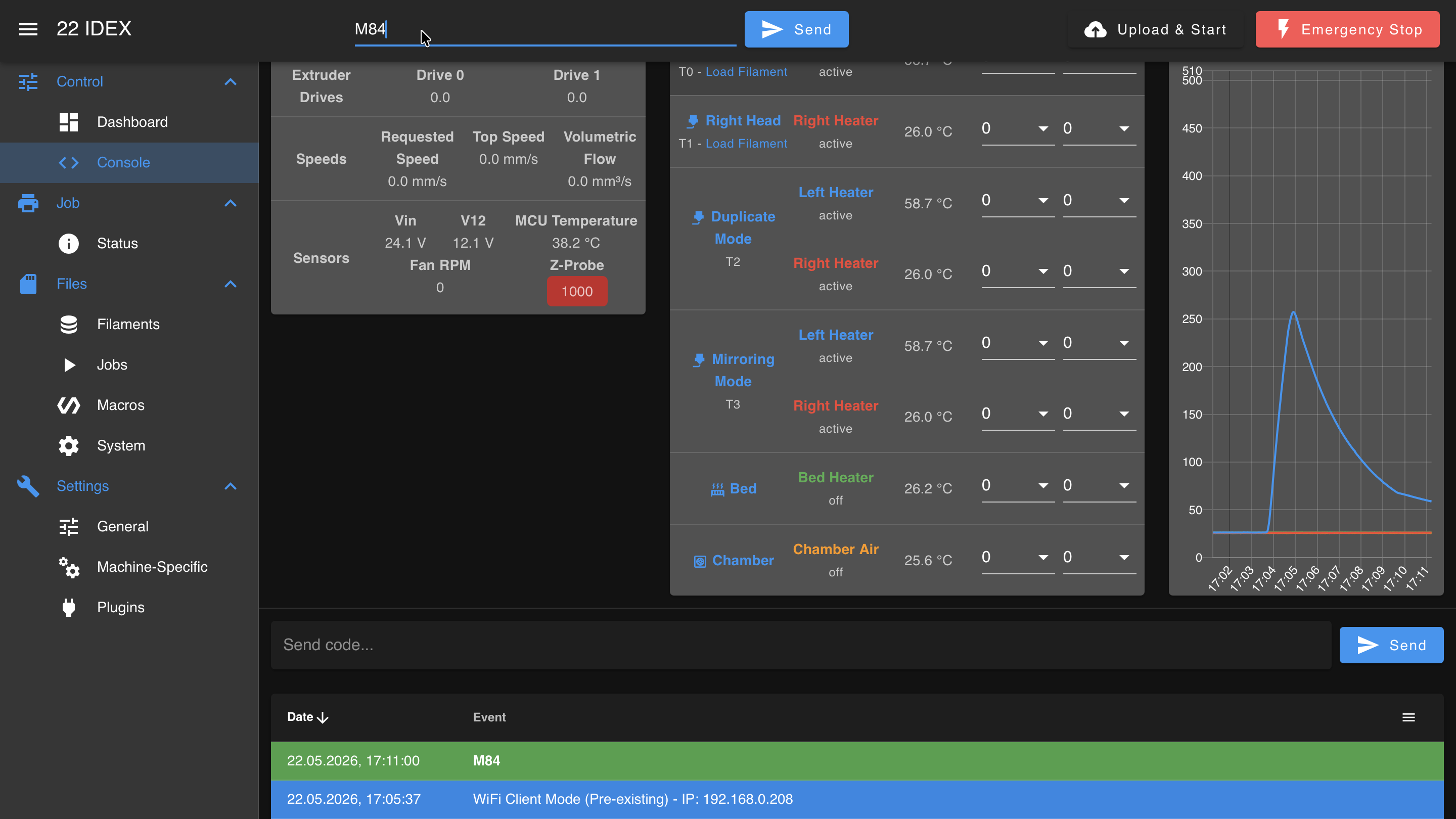Open the Machine-Specific settings page
Viewport: 1456px width, 819px height.
click(x=129, y=567)
